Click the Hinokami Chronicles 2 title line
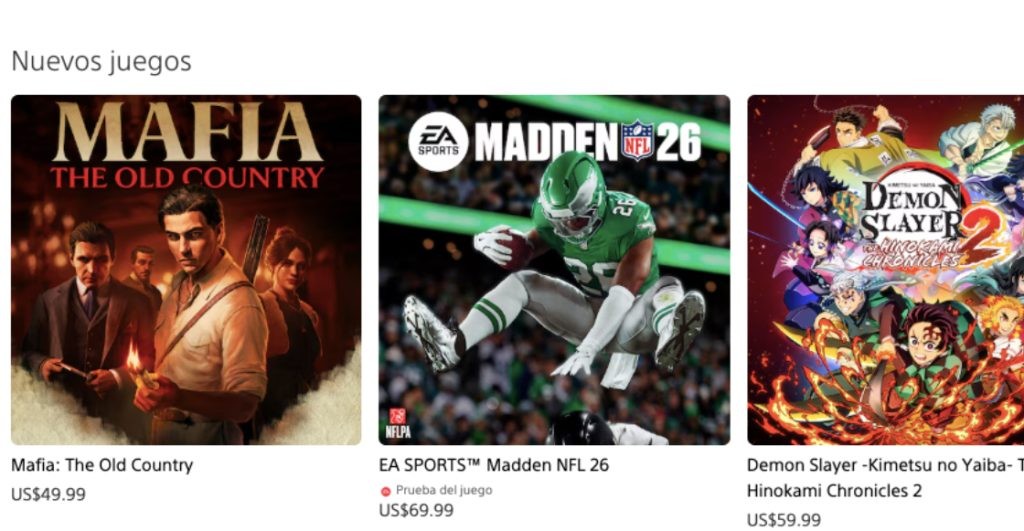The image size is (1024, 531). 834,491
